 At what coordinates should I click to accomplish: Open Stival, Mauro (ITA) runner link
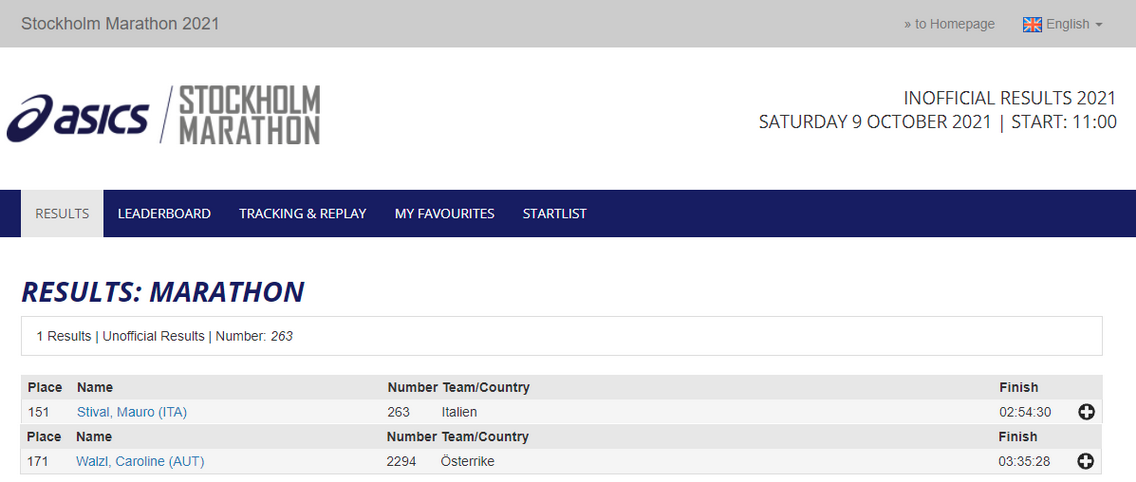coord(132,412)
